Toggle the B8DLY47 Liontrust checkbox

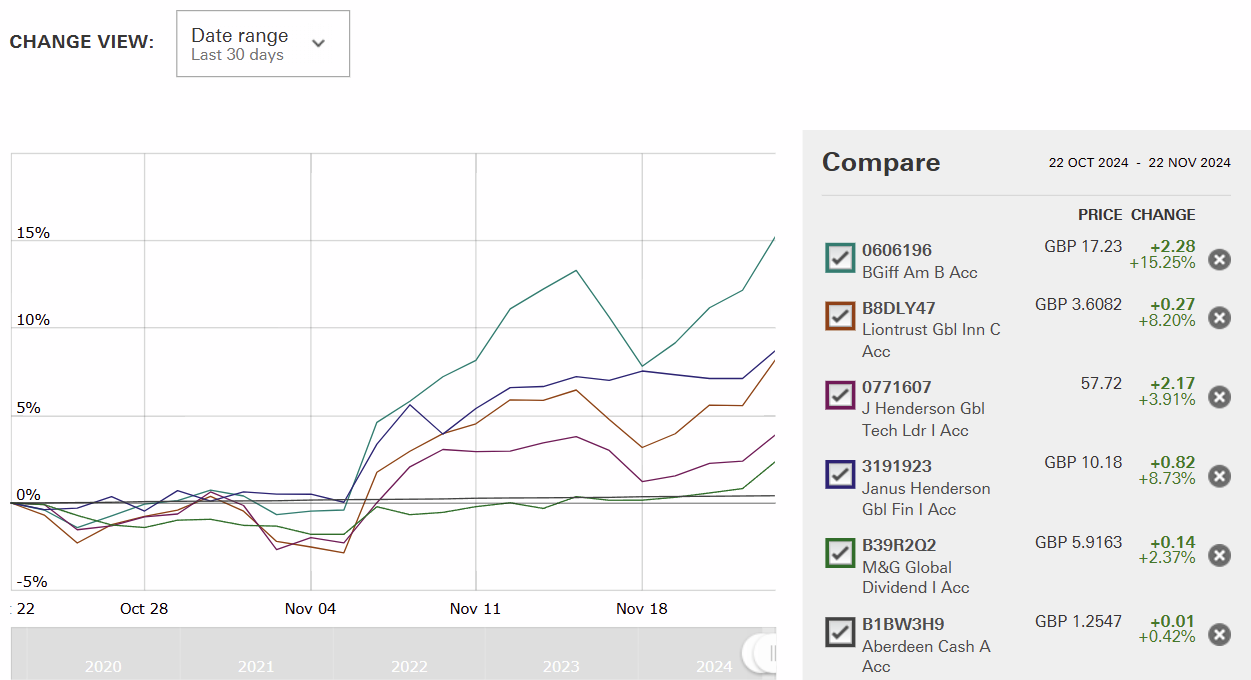(x=840, y=315)
